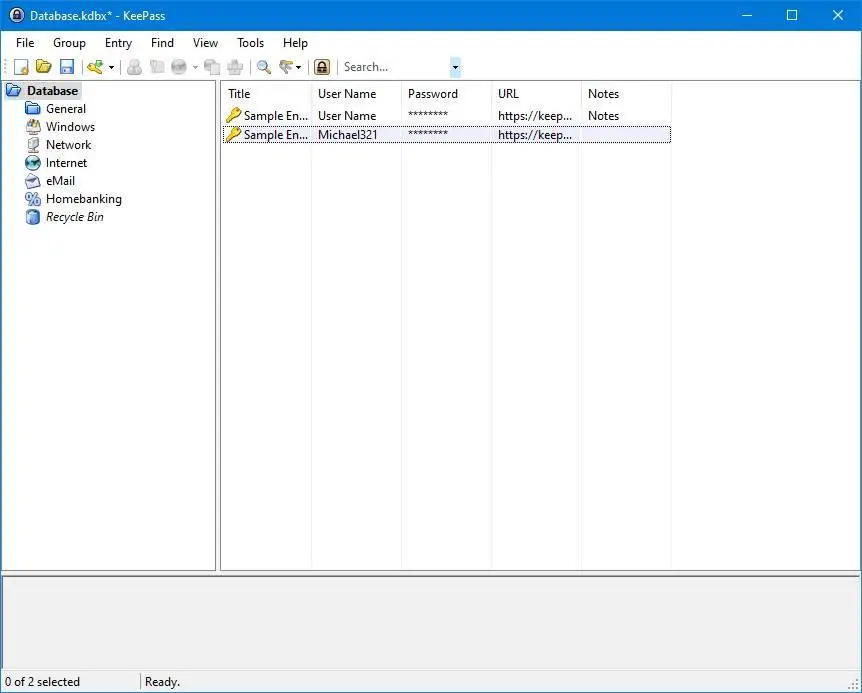Viewport: 862px width, 693px height.
Task: Open the Show Entries dropdown arrow
Action: tap(299, 68)
